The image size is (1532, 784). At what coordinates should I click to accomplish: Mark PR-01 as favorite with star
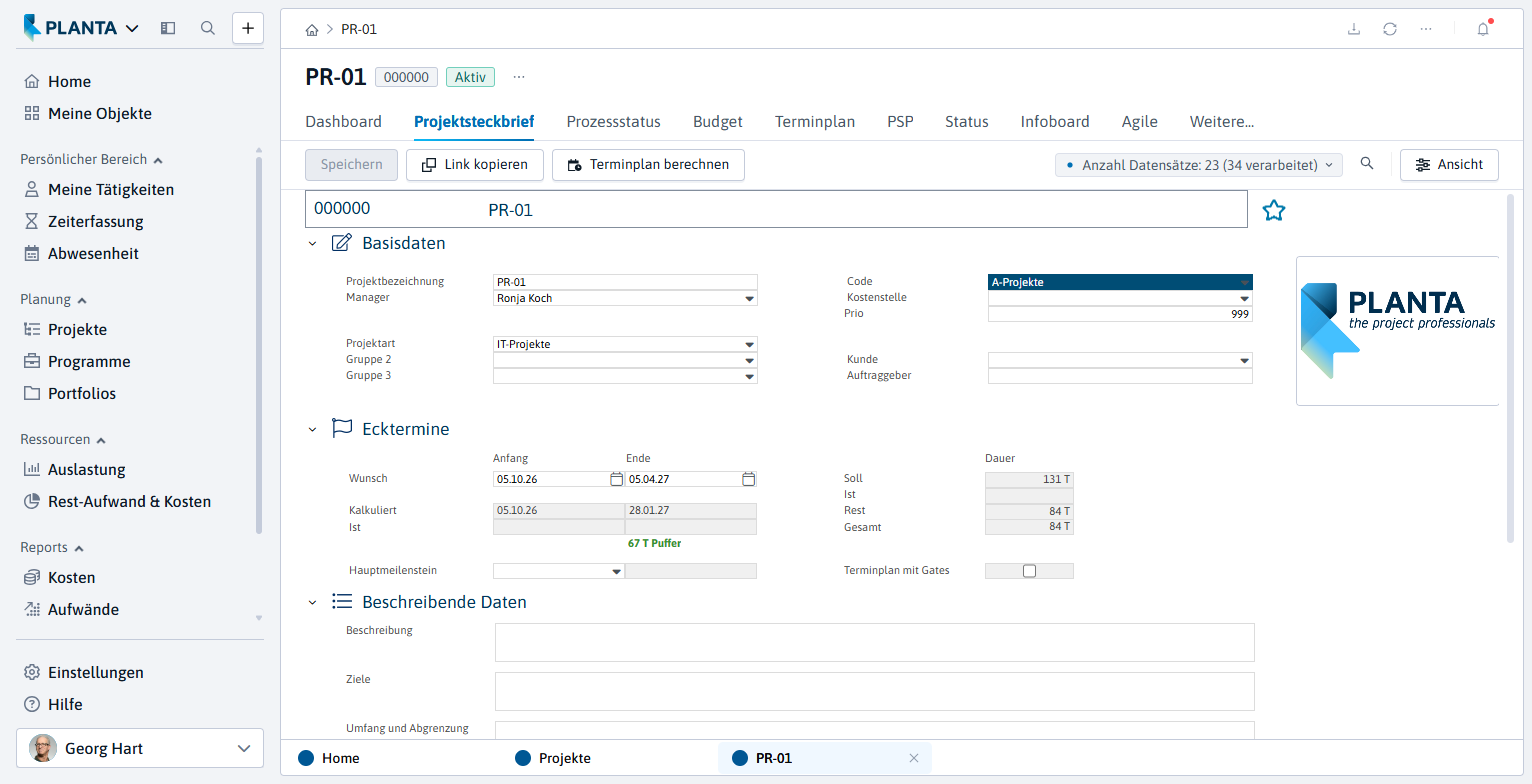tap(1273, 210)
